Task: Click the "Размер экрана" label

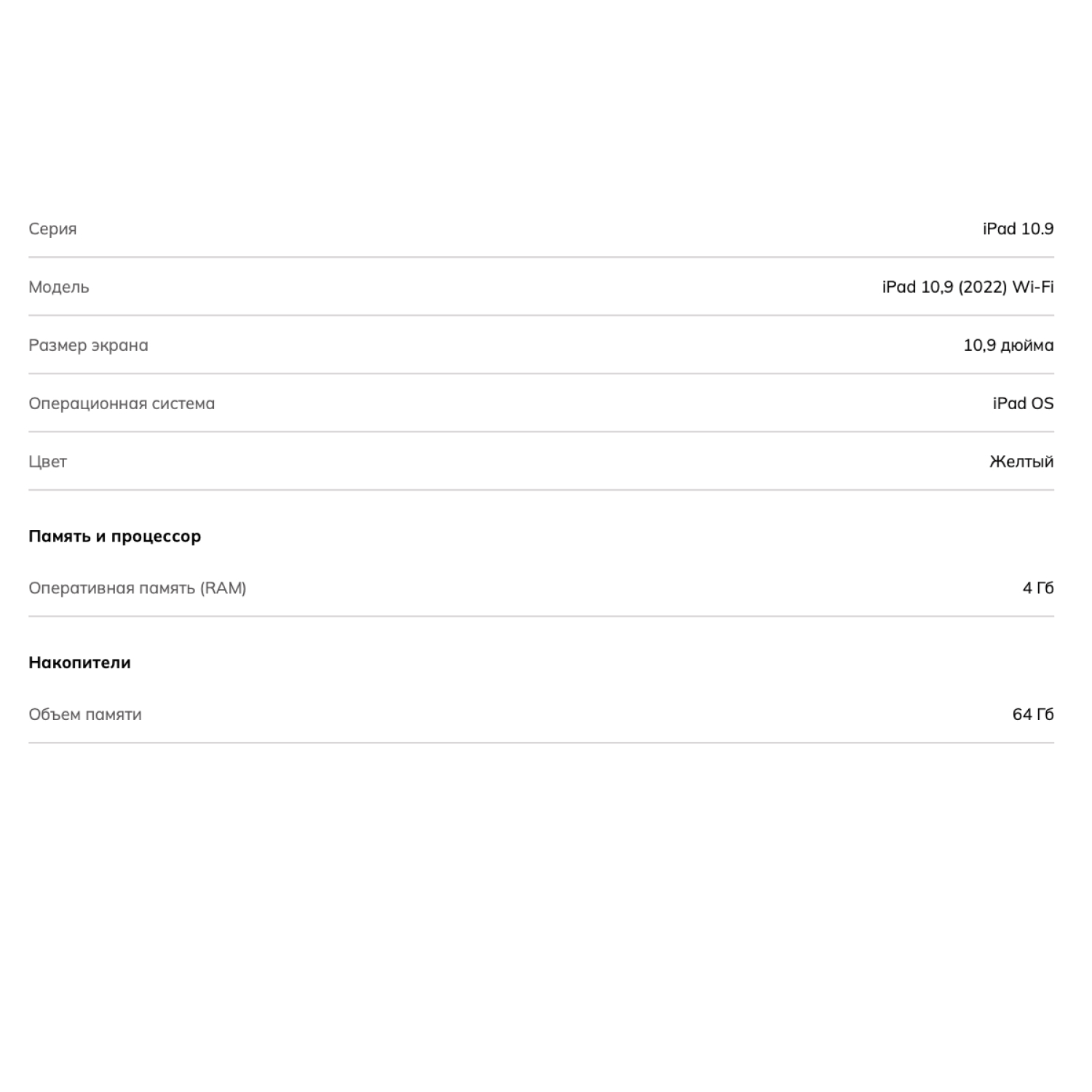Action: click(x=88, y=345)
